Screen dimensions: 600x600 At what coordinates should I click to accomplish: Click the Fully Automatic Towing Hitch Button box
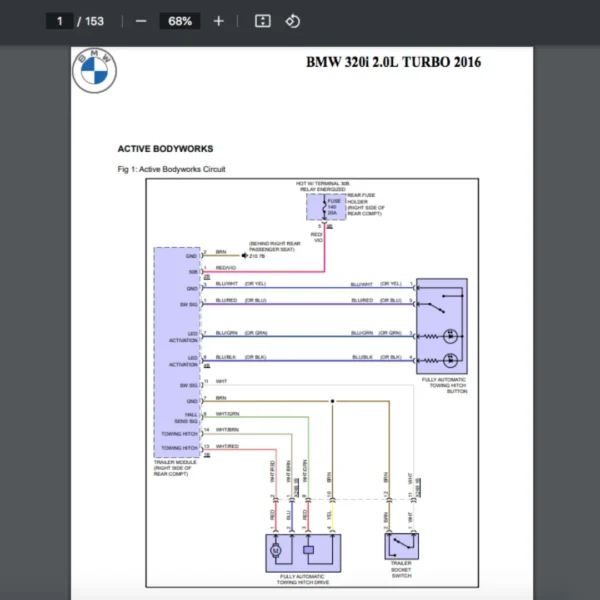tap(441, 325)
